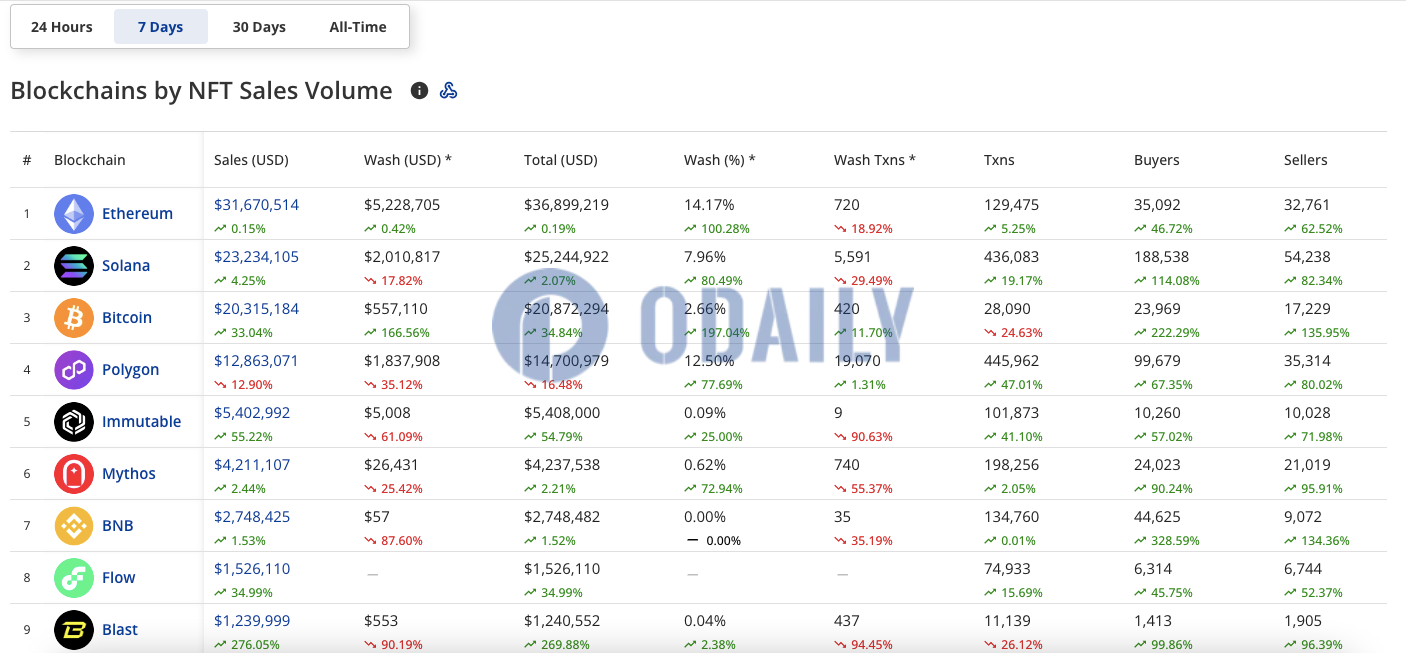Click the BNB logo icon
This screenshot has width=1406, height=653.
pos(74,526)
